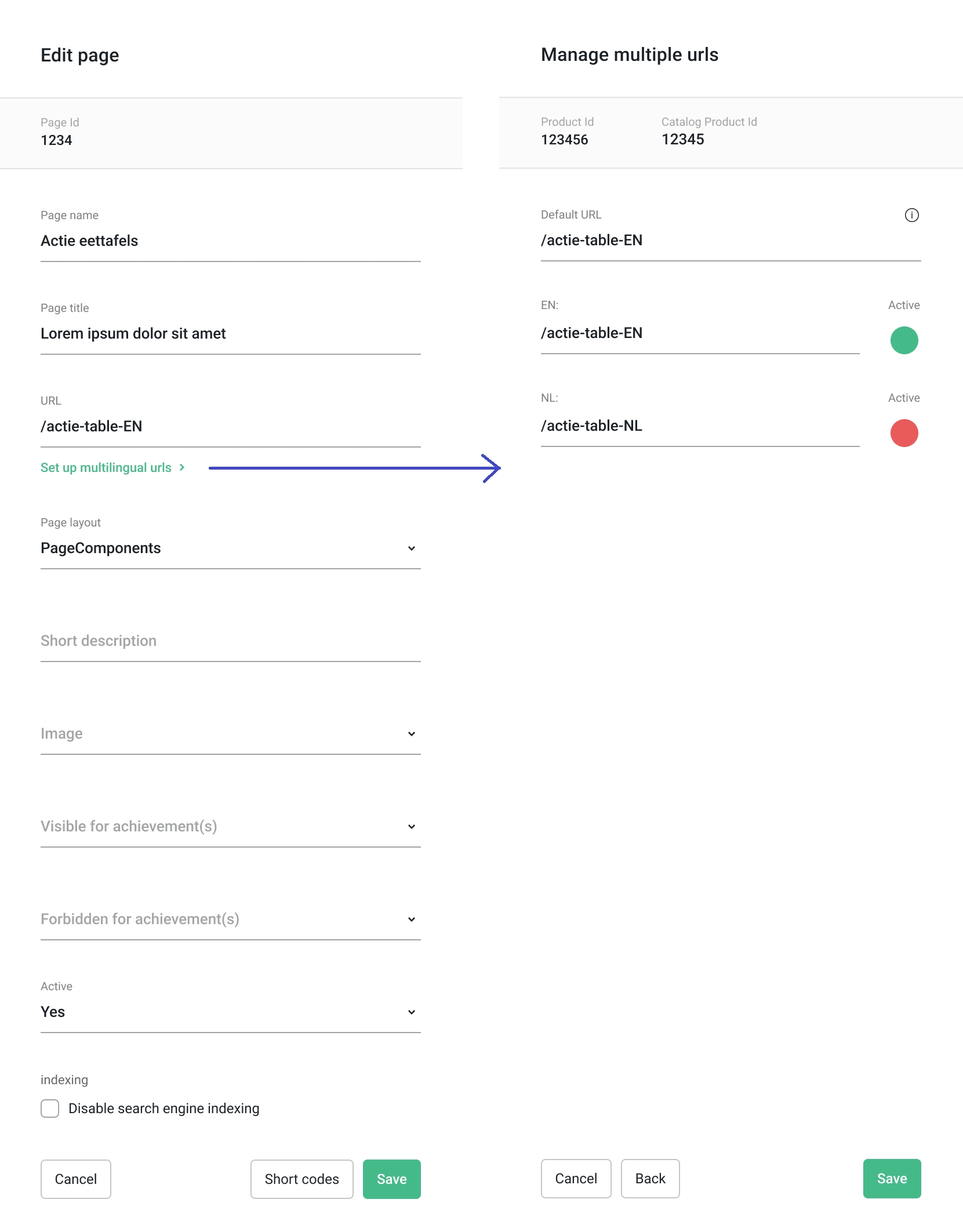Save the Manage multiple urls panel
The image size is (963, 1232).
(892, 1178)
